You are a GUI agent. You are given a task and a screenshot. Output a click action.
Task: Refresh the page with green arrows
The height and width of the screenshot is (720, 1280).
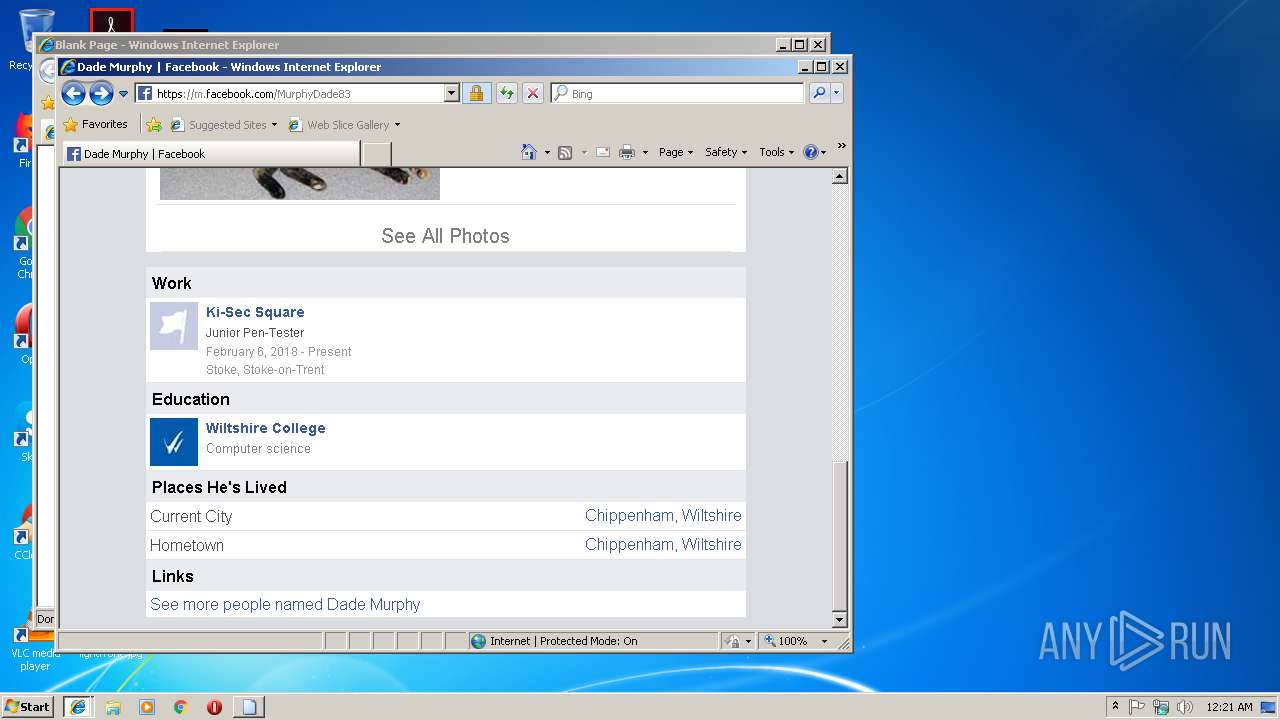coord(506,93)
